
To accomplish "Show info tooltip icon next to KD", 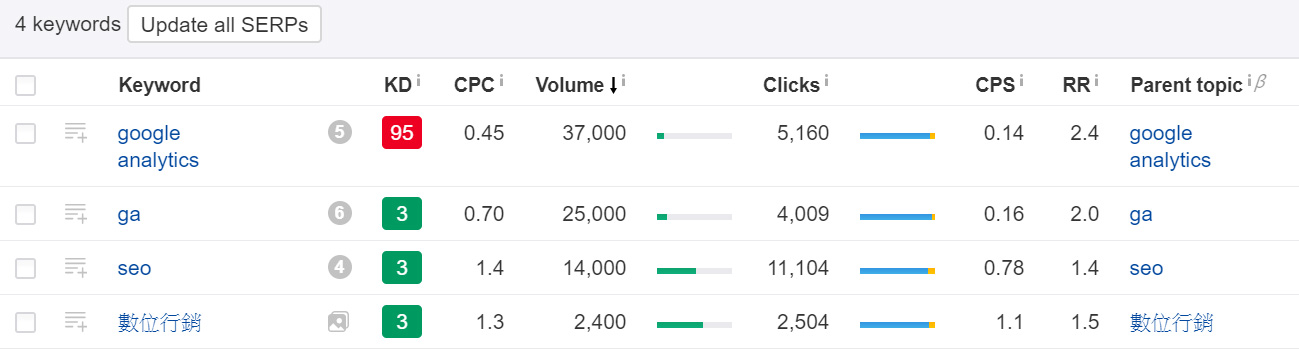I will click(x=418, y=80).
